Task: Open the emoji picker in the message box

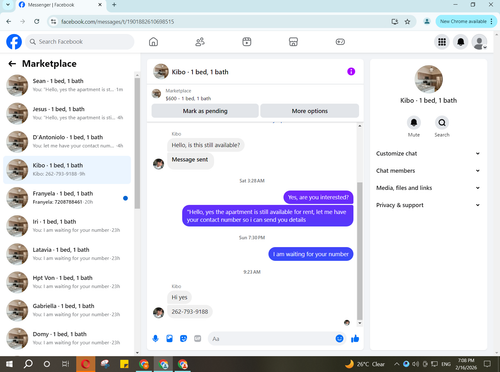Action: [339, 339]
